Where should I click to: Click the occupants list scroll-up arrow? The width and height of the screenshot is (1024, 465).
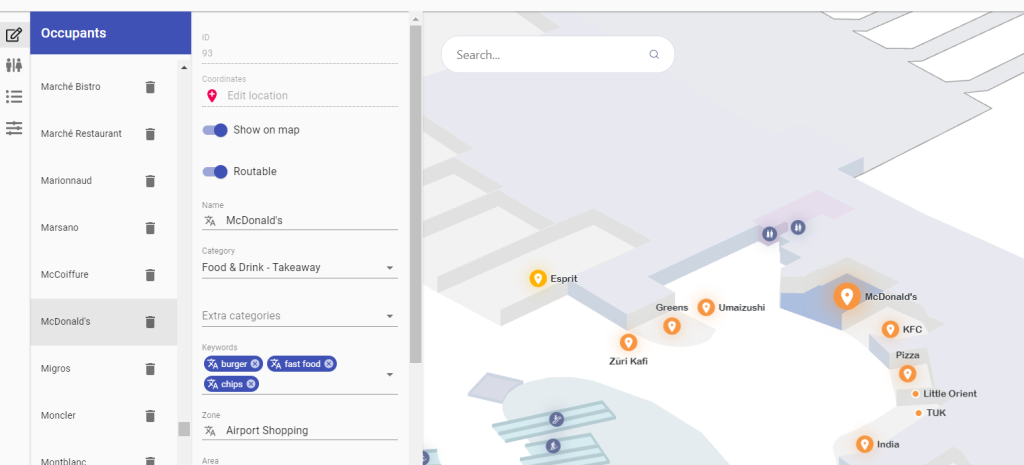tap(184, 67)
